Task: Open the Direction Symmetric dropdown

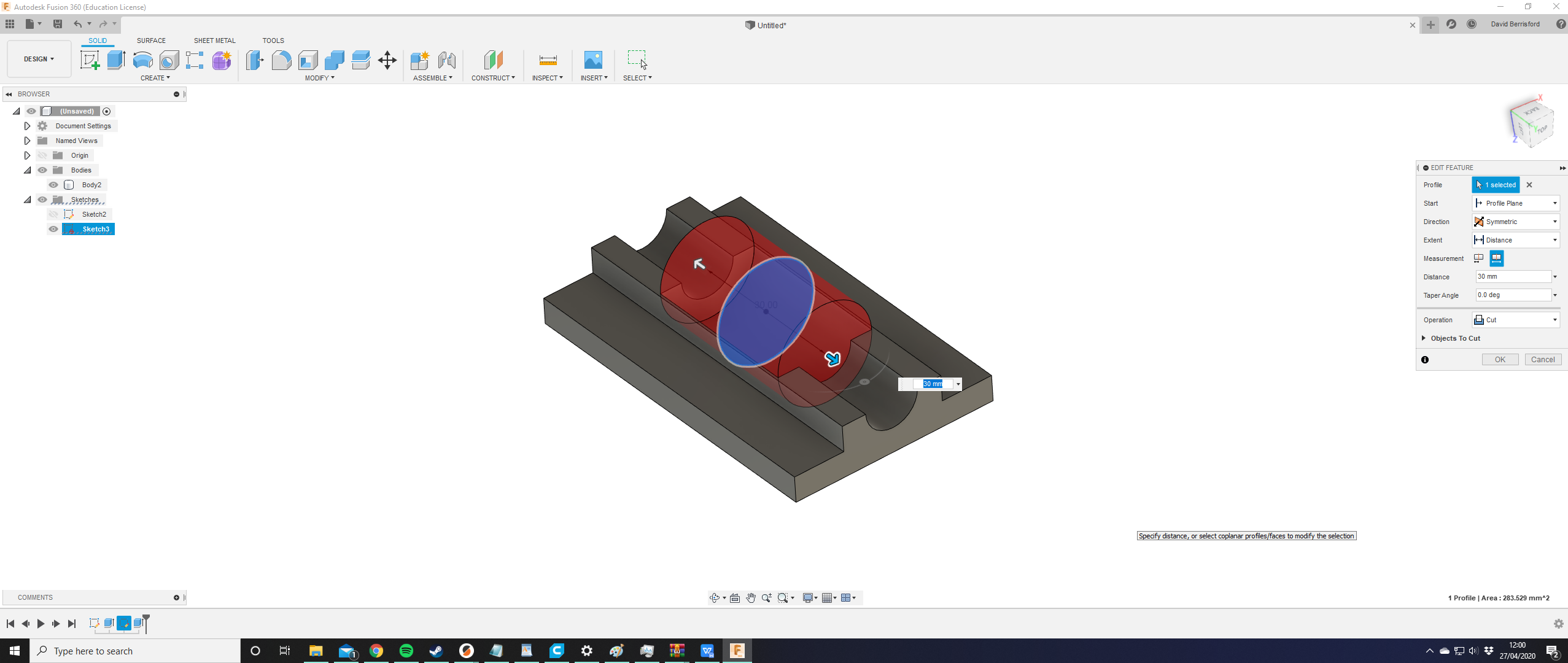Action: point(1515,222)
